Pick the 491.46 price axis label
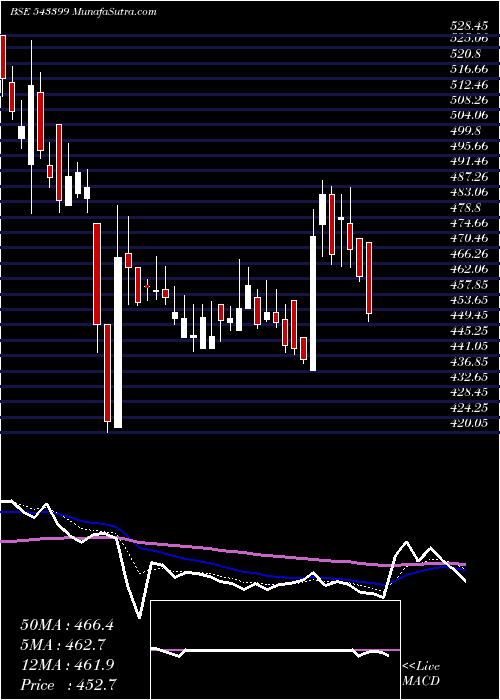The image size is (500, 700). [x=468, y=161]
